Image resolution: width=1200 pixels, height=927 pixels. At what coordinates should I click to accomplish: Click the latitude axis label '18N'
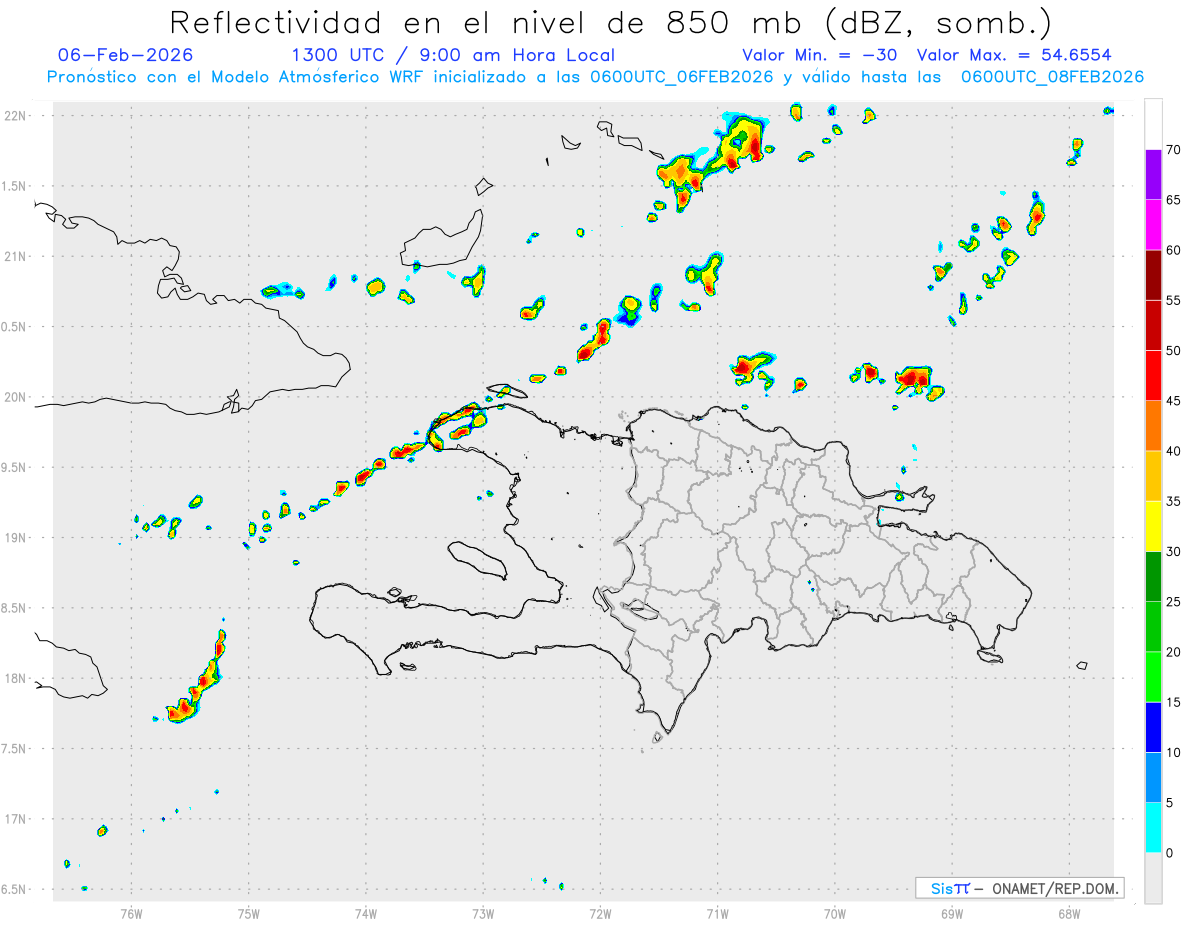click(x=16, y=679)
